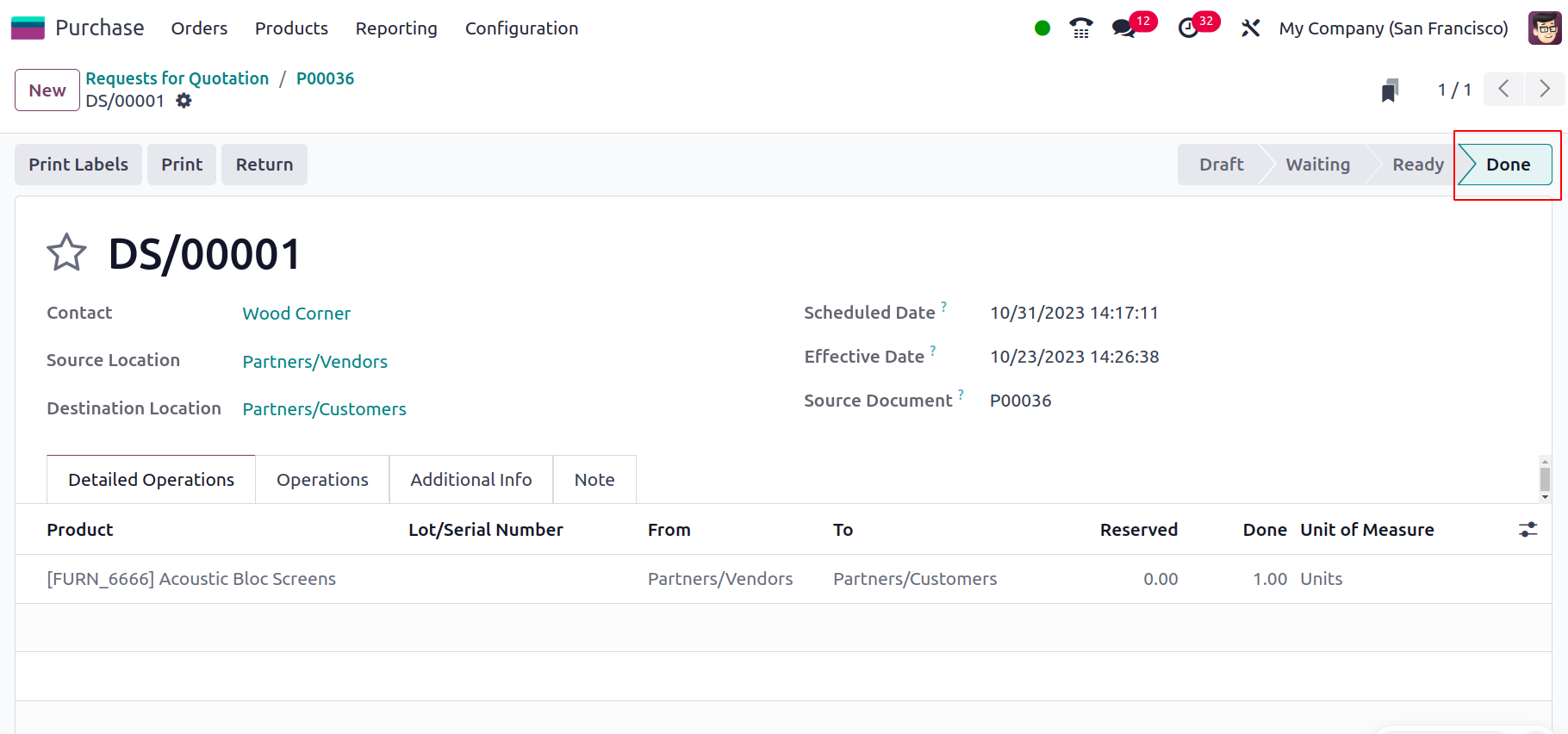The image size is (1568, 734).
Task: Open the activities clock icon
Action: pyautogui.click(x=1189, y=28)
